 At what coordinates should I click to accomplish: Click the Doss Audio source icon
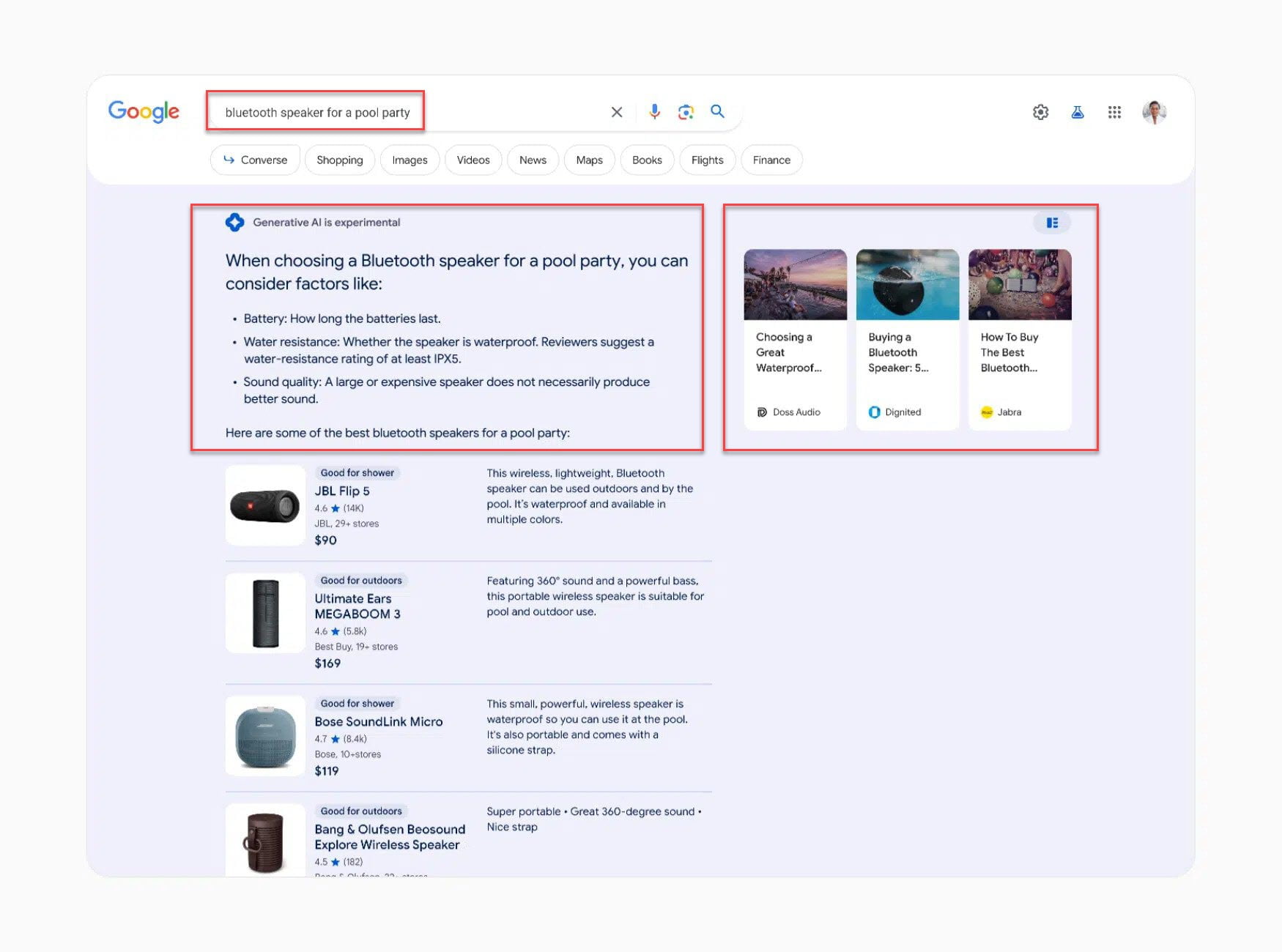[x=762, y=412]
